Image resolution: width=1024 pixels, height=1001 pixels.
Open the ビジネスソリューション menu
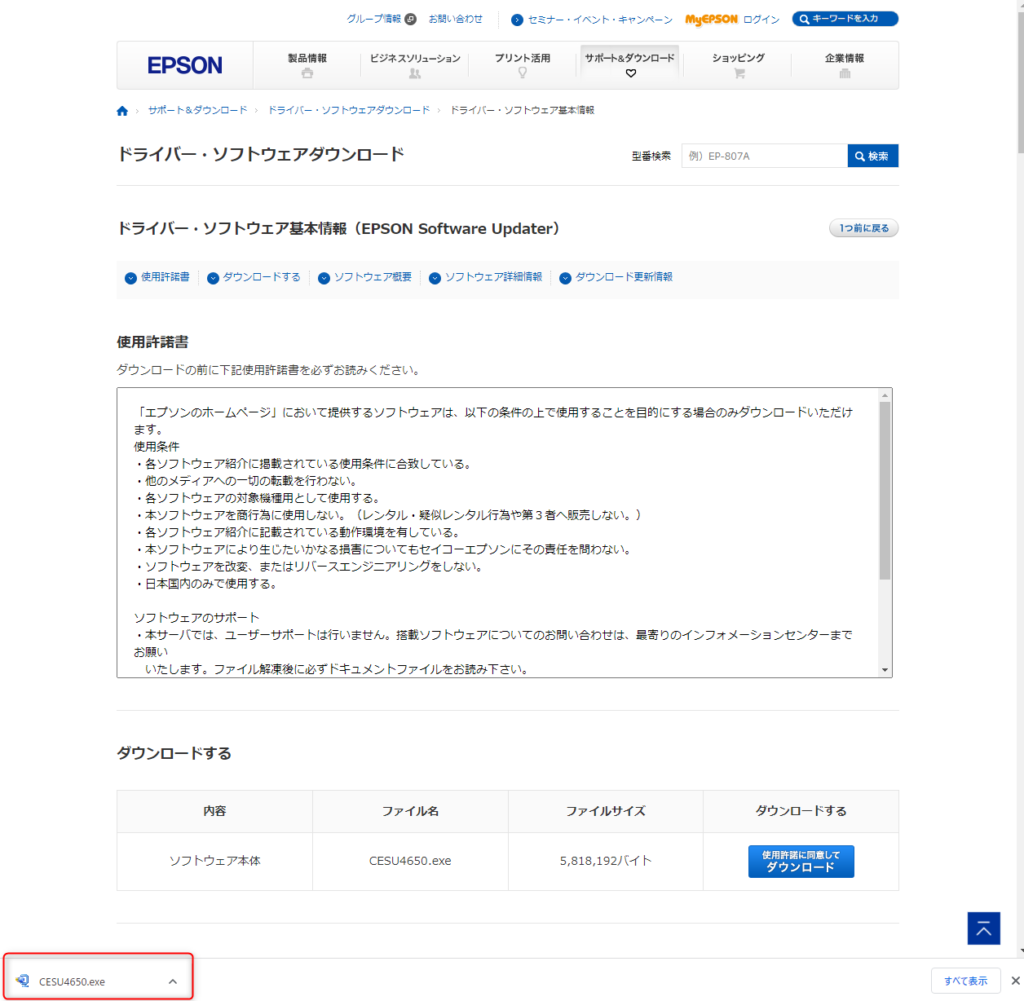point(415,65)
